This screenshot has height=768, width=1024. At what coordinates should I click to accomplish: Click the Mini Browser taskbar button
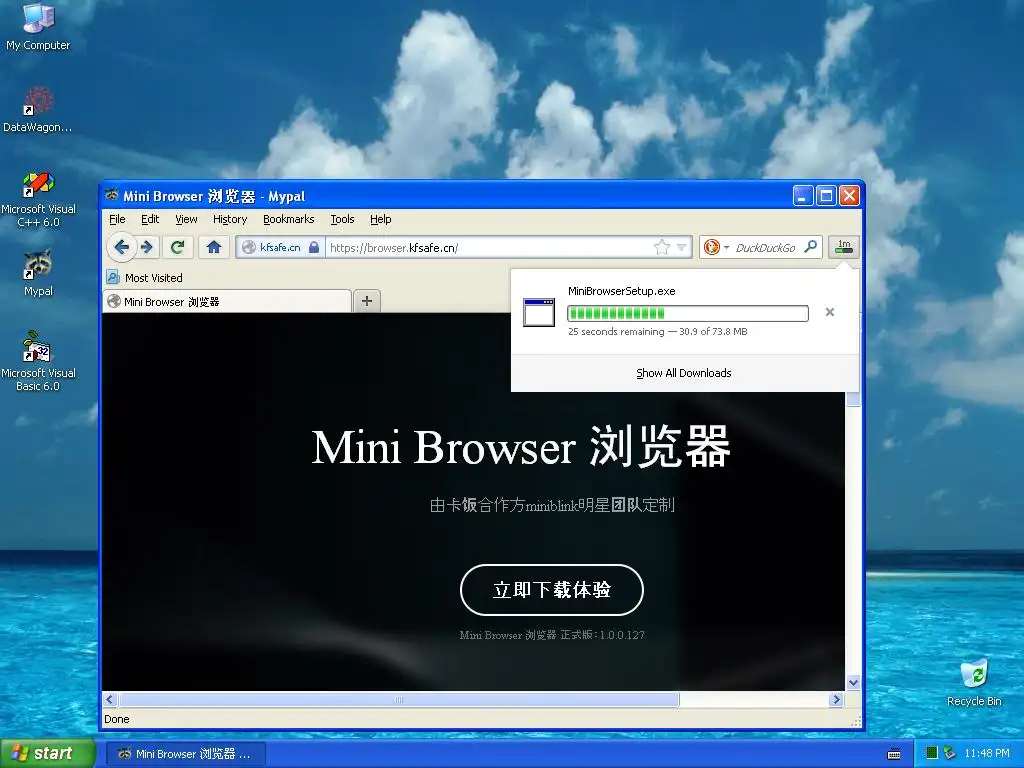point(185,754)
